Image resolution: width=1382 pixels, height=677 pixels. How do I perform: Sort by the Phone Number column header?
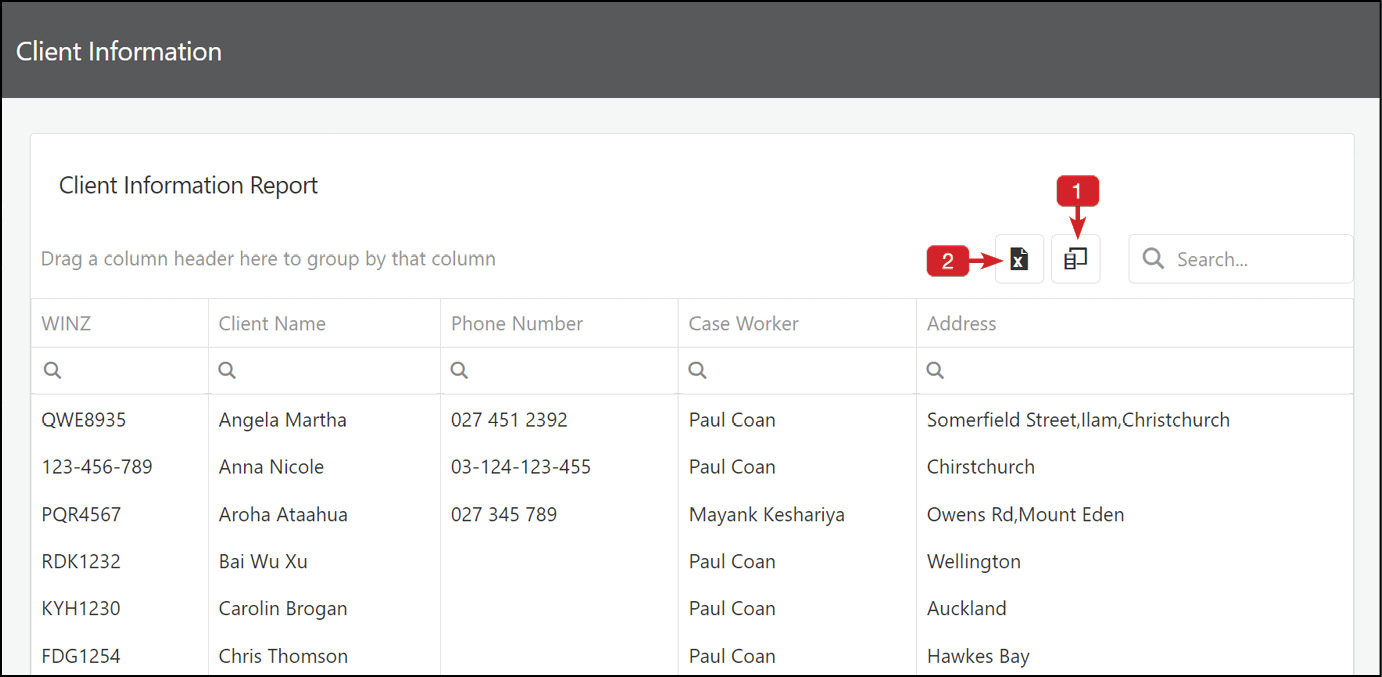coord(517,322)
